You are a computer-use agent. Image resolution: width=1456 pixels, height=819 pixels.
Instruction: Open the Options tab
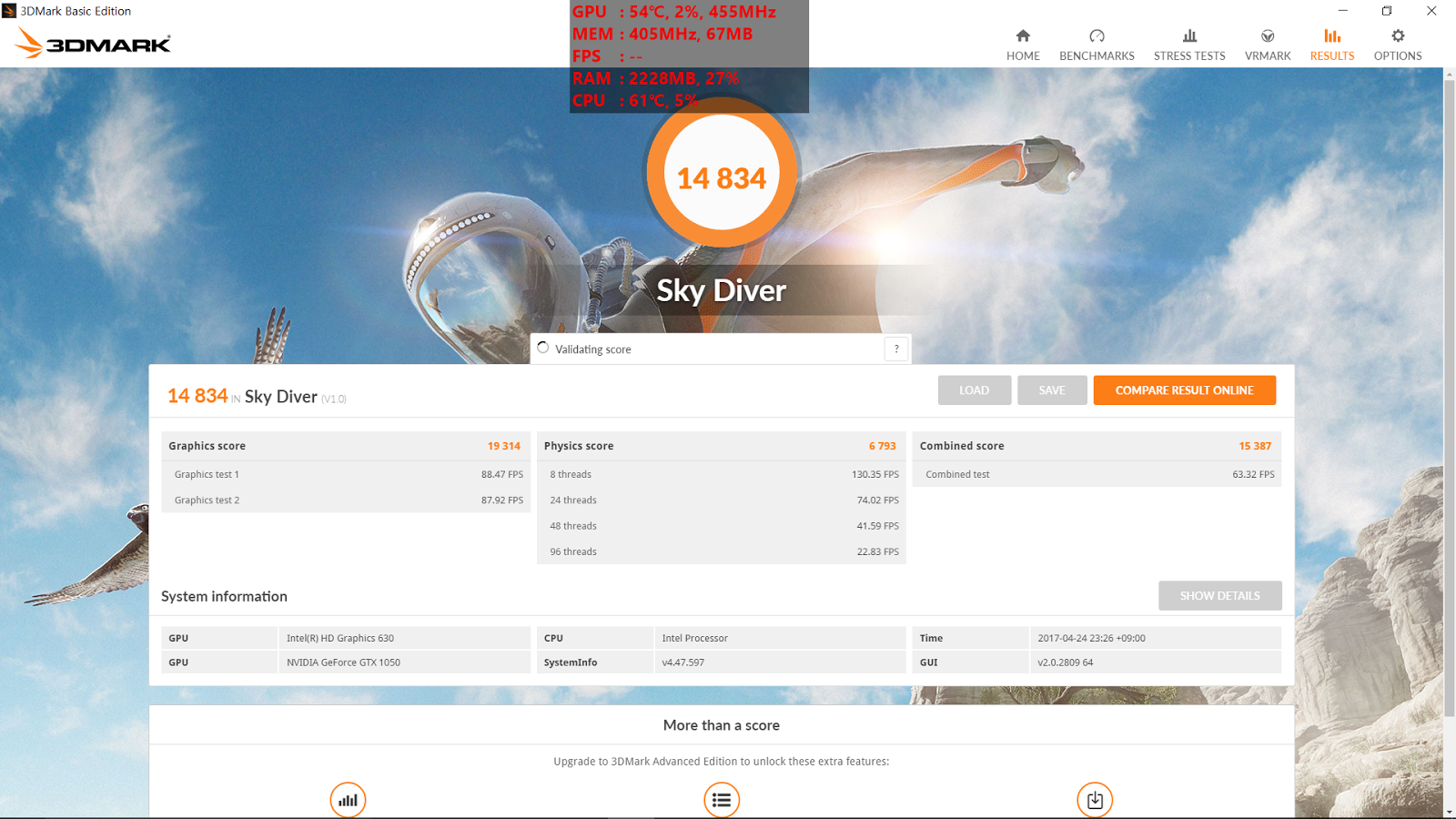tap(1398, 45)
